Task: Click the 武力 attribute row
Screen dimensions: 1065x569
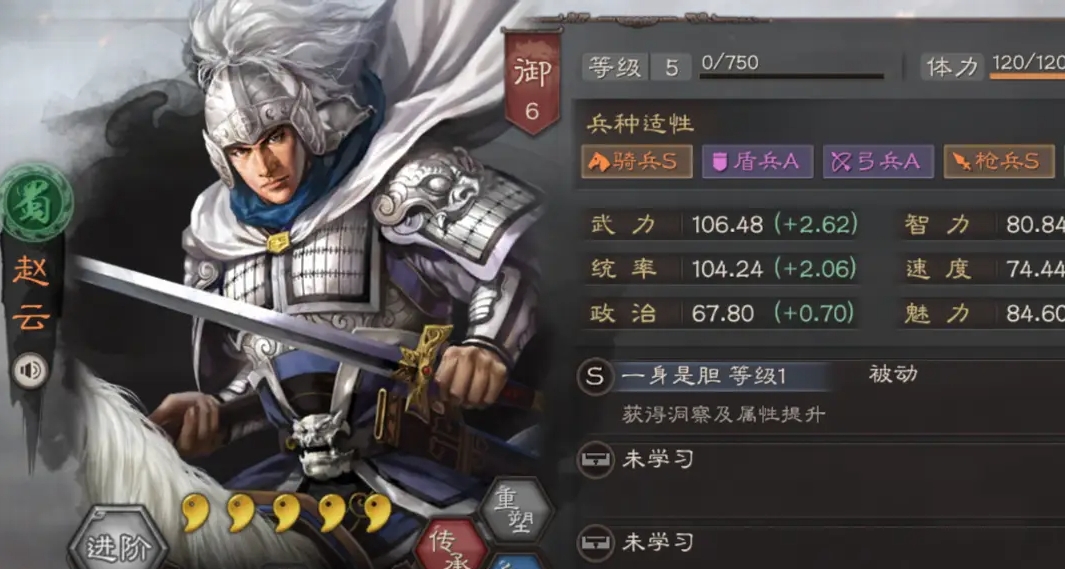Action: (x=722, y=225)
